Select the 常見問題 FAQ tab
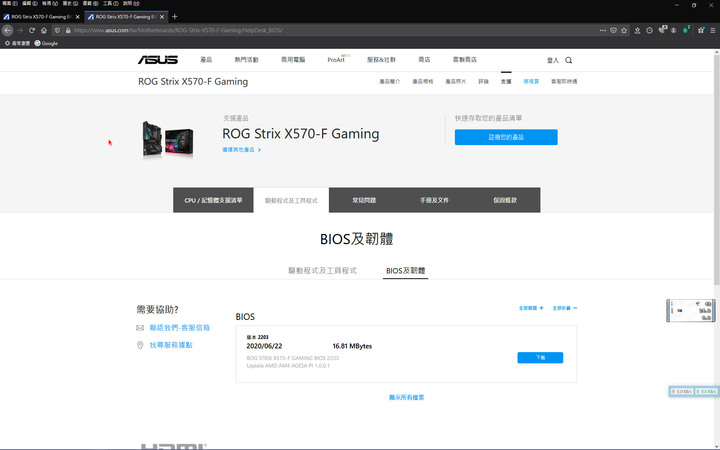 click(x=364, y=200)
